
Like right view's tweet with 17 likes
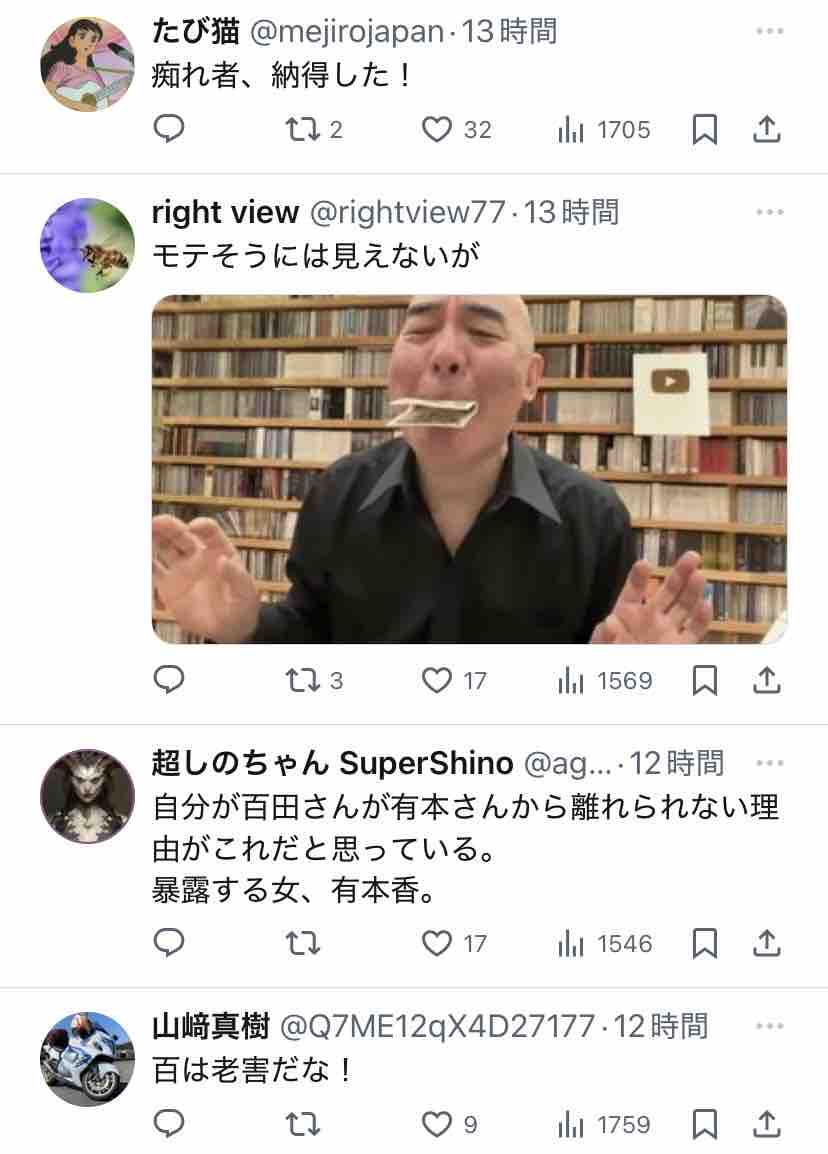[454, 681]
